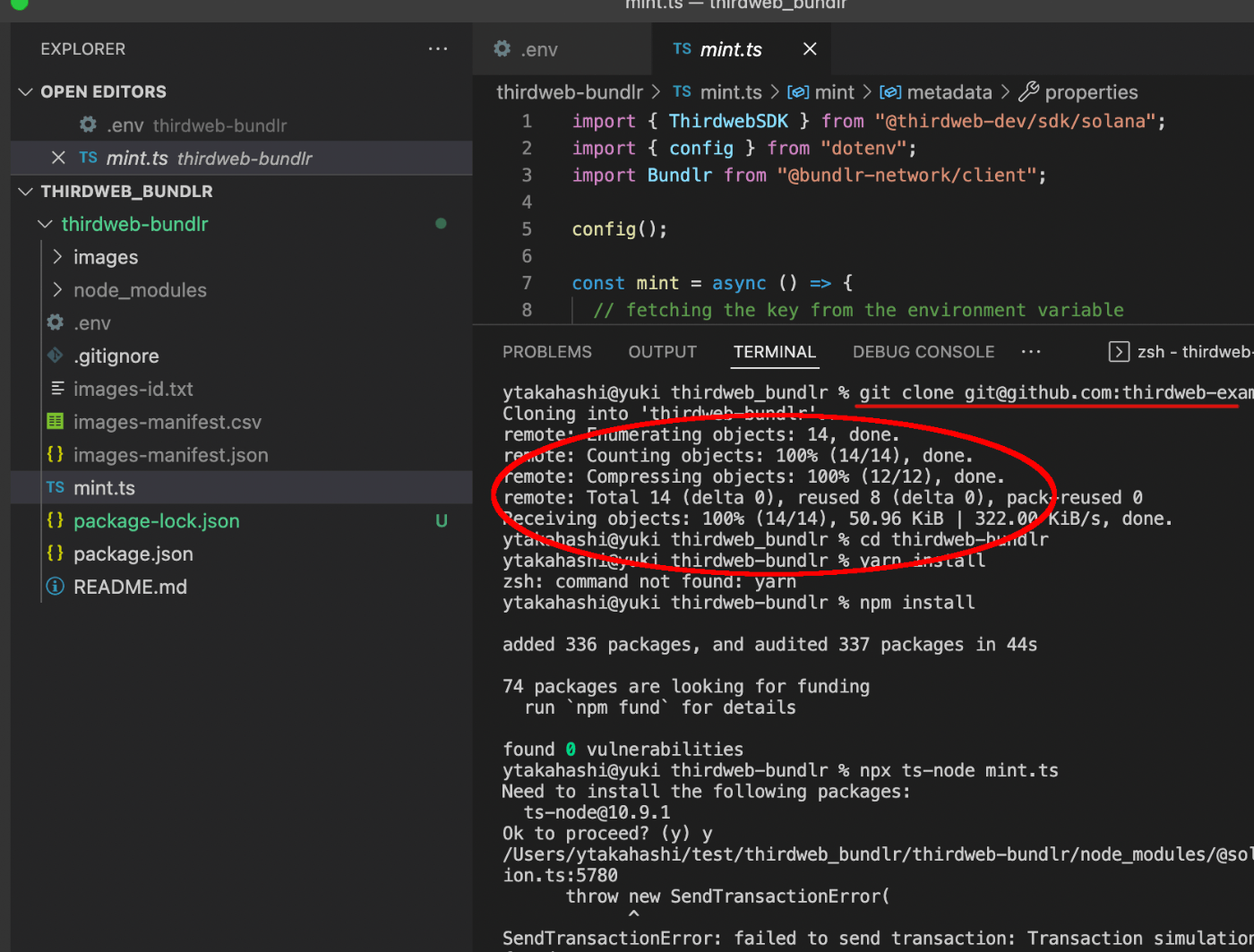Open Explorer more actions ellipsis menu
1254x952 pixels.
[438, 48]
